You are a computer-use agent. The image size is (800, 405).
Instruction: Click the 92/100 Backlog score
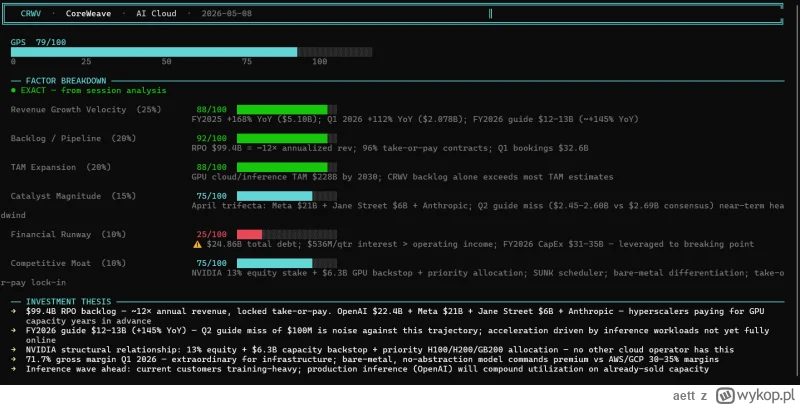pos(211,138)
